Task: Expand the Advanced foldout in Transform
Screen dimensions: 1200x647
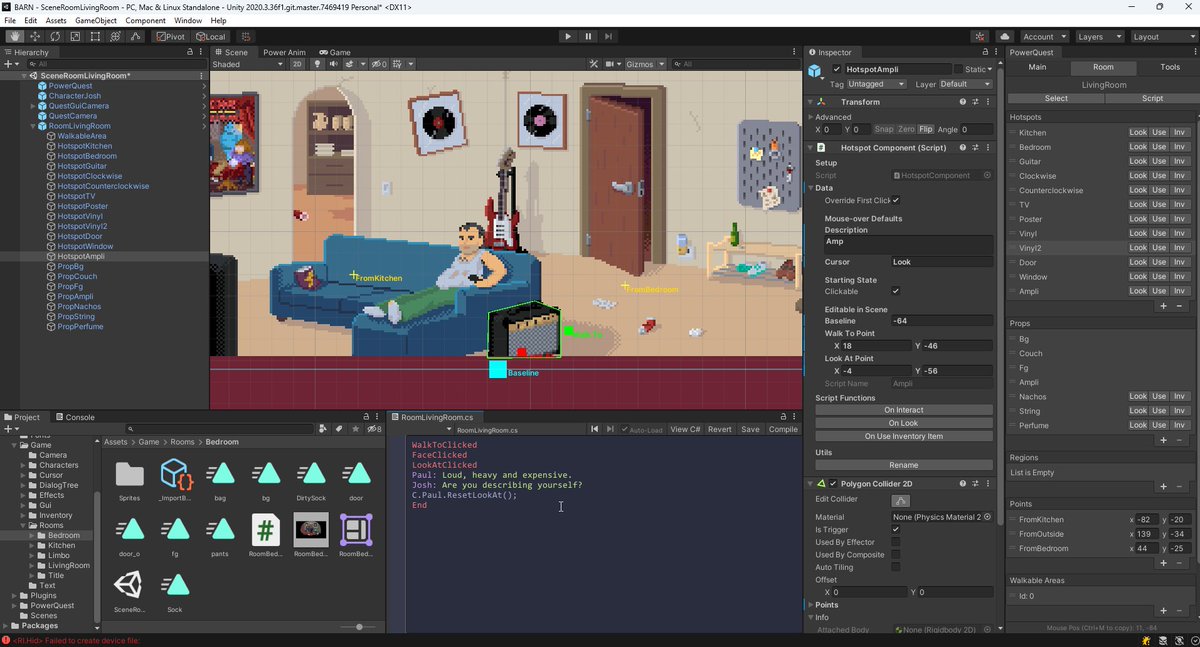Action: (811, 117)
